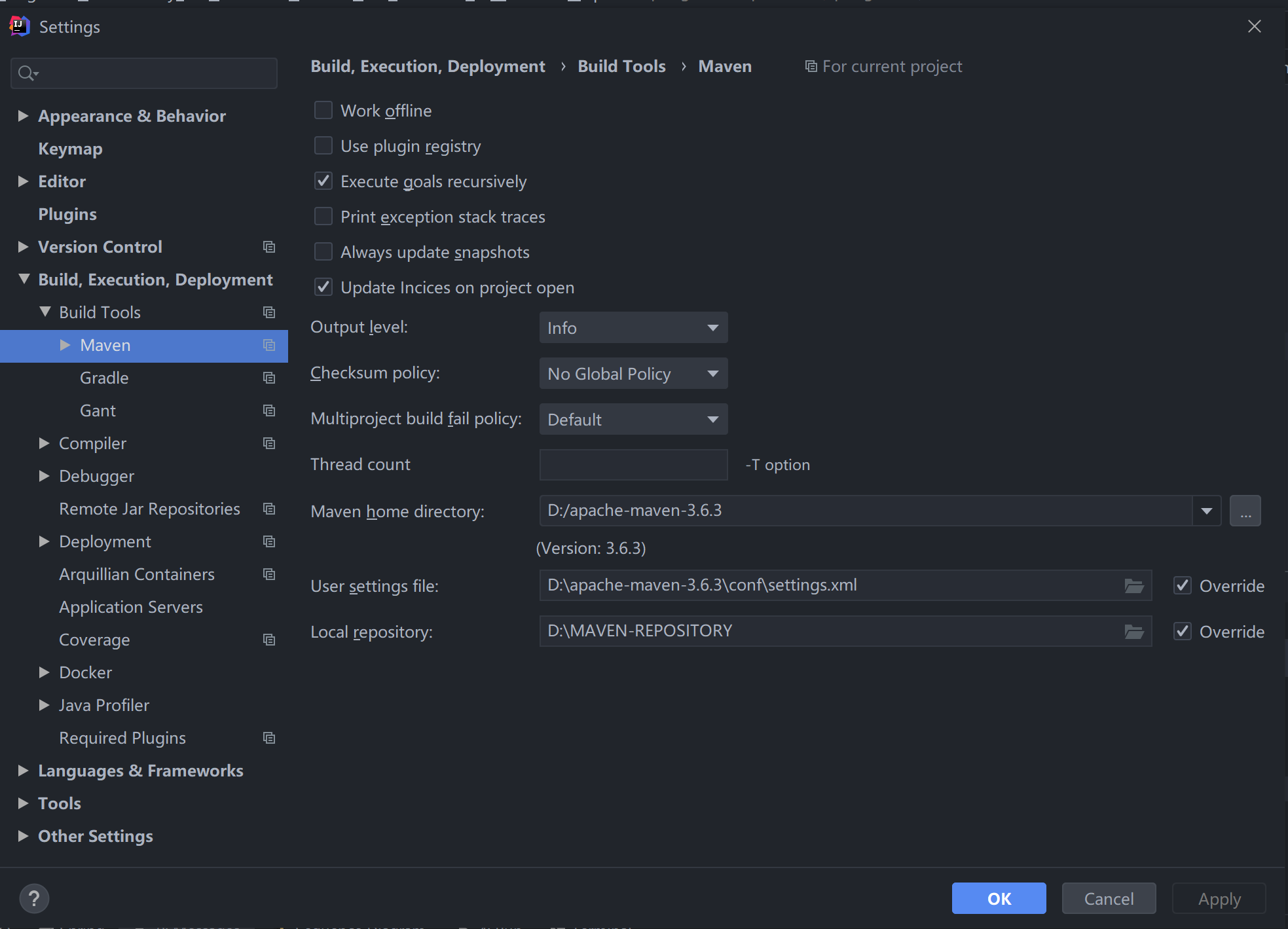Viewport: 1288px width, 929px height.
Task: Expand the Build Execution Deployment section
Action: point(23,279)
